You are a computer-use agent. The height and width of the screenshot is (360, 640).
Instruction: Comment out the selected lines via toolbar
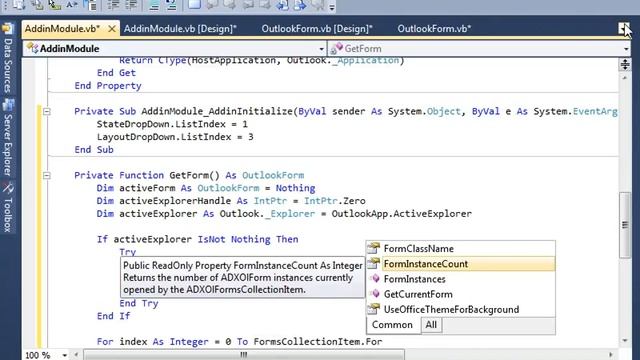[x=154, y=5]
